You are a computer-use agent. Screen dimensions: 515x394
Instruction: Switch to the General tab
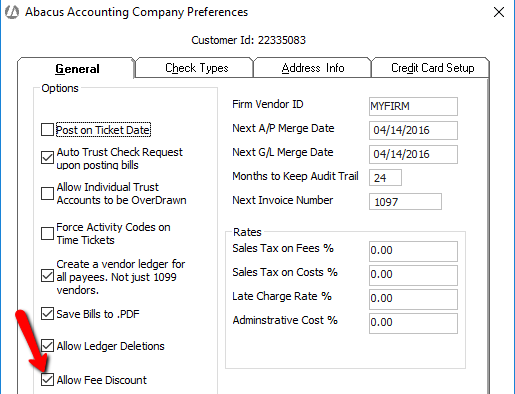pyautogui.click(x=77, y=68)
